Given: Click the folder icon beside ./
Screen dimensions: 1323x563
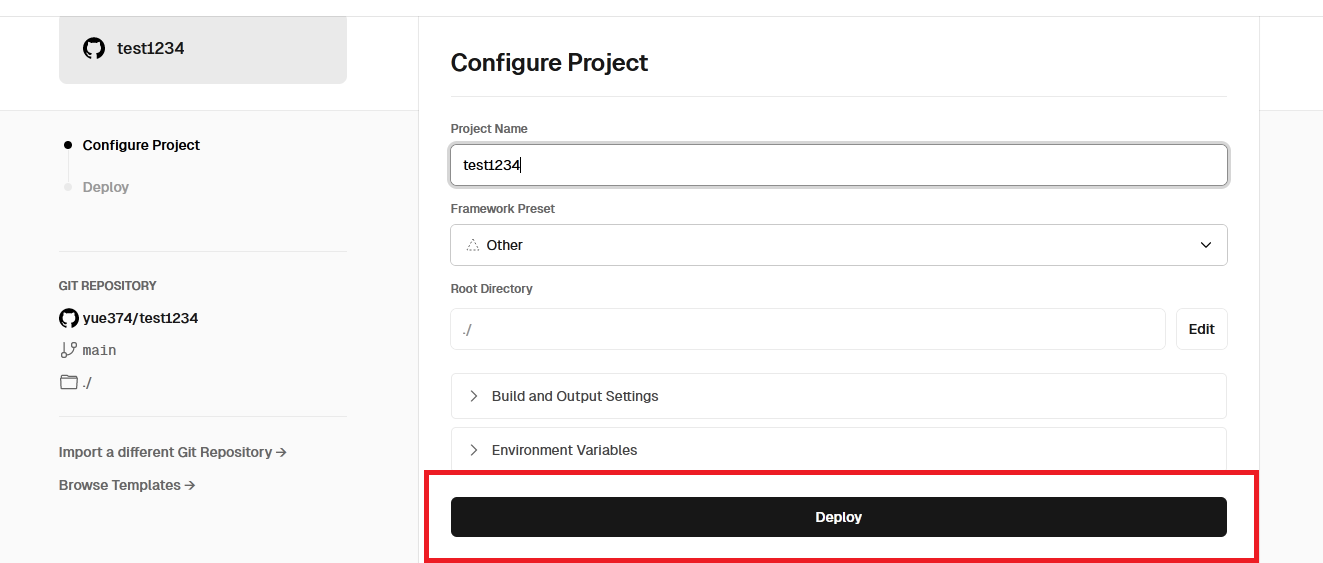Looking at the screenshot, I should point(68,382).
